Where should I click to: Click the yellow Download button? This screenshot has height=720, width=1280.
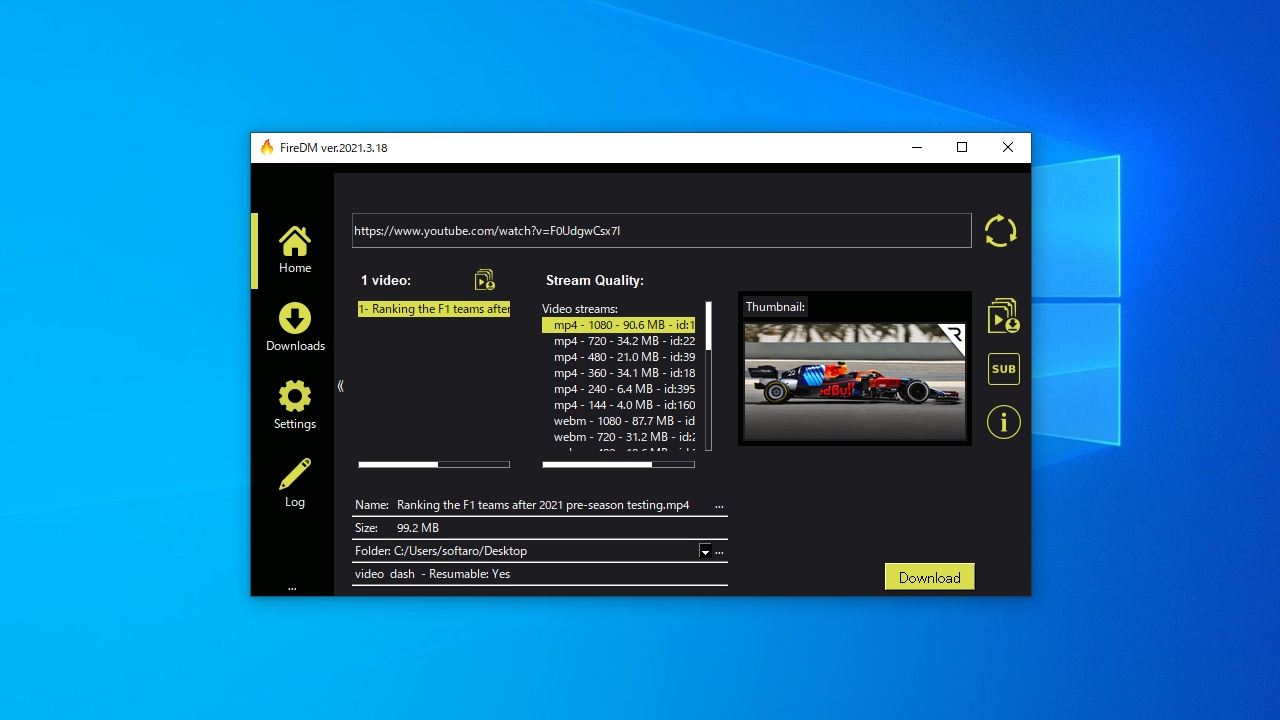929,577
